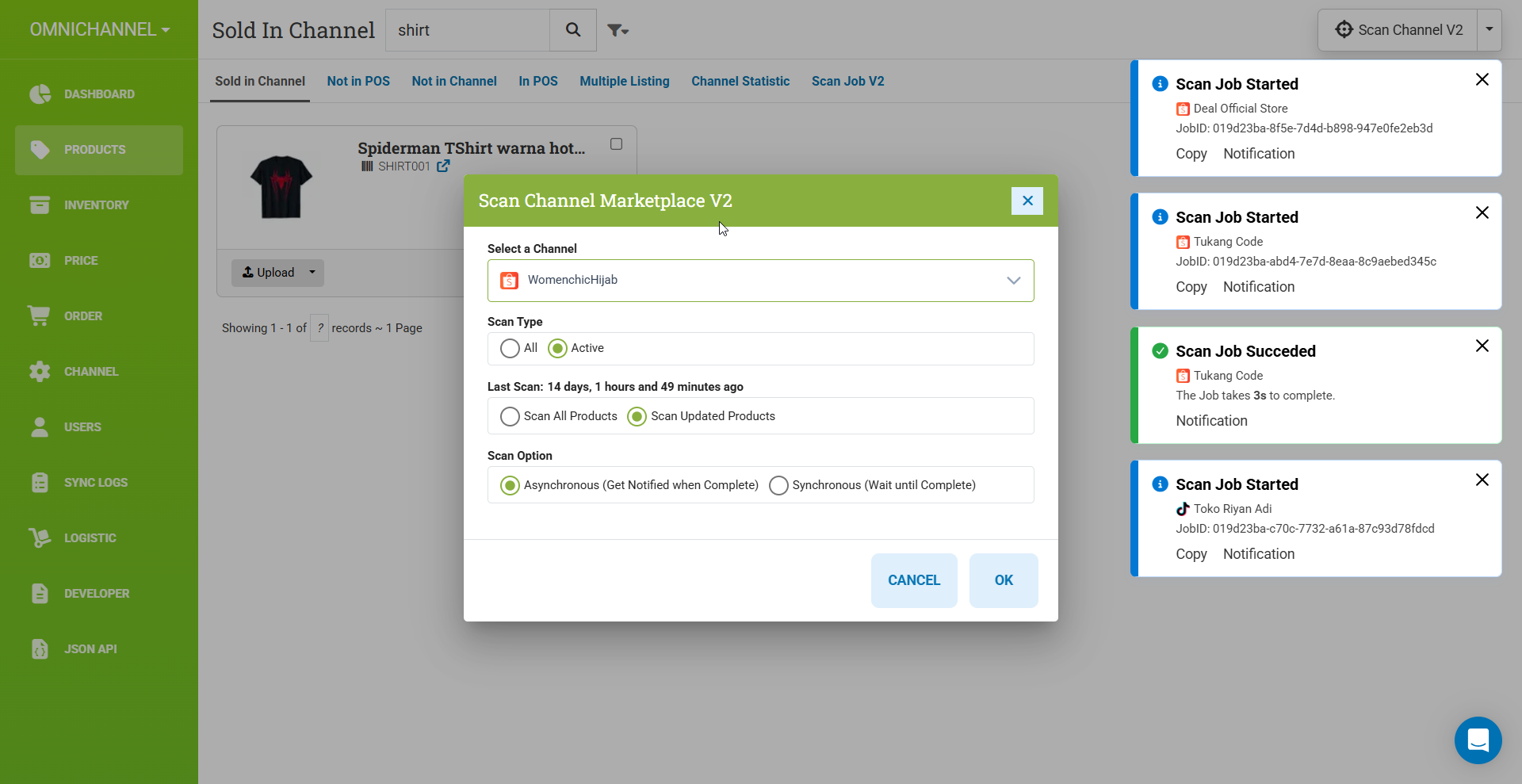Image resolution: width=1522 pixels, height=784 pixels.
Task: Click the Upload button
Action: [268, 273]
